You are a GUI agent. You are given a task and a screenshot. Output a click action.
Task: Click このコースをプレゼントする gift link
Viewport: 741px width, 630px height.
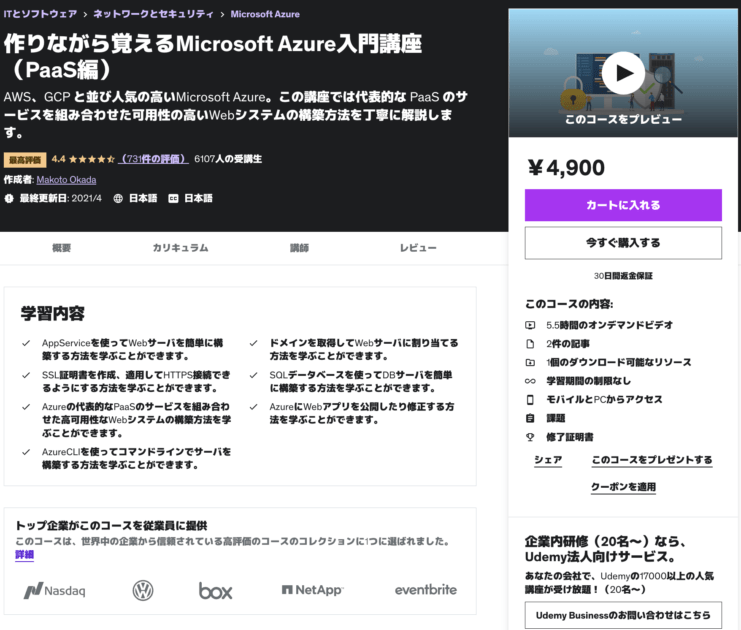click(652, 460)
